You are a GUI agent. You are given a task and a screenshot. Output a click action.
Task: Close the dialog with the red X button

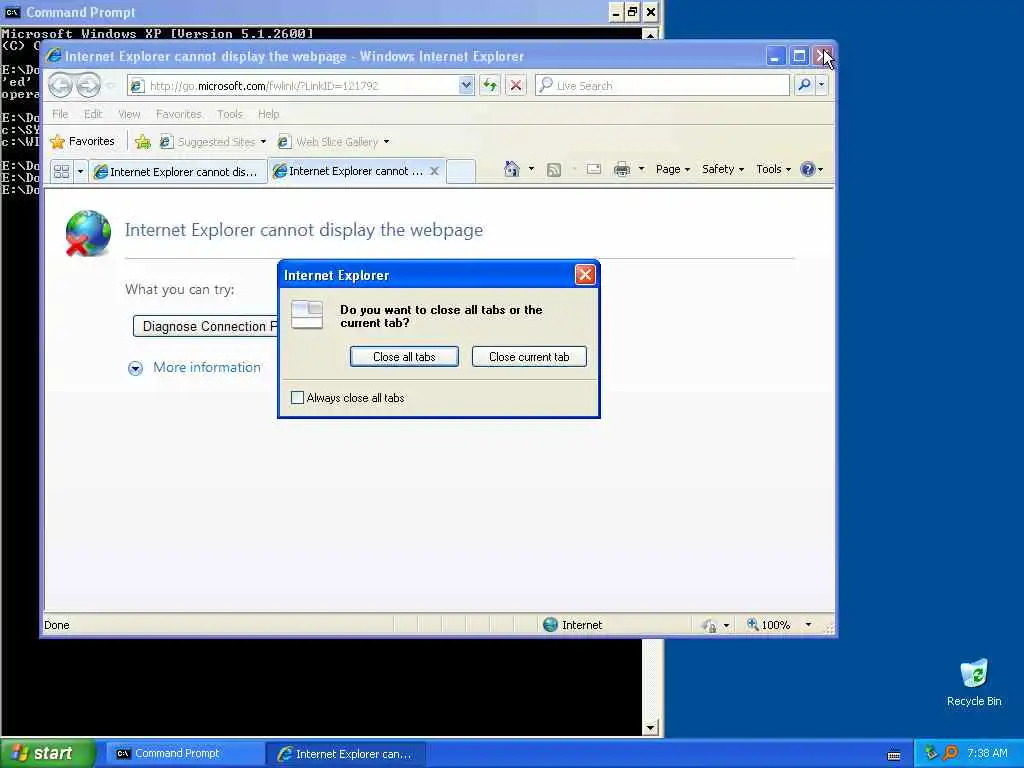coord(585,274)
